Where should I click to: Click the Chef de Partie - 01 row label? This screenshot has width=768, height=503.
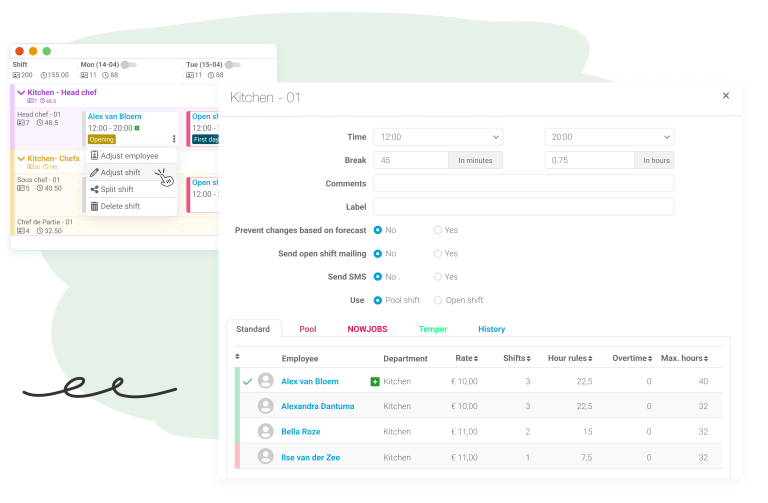45,222
